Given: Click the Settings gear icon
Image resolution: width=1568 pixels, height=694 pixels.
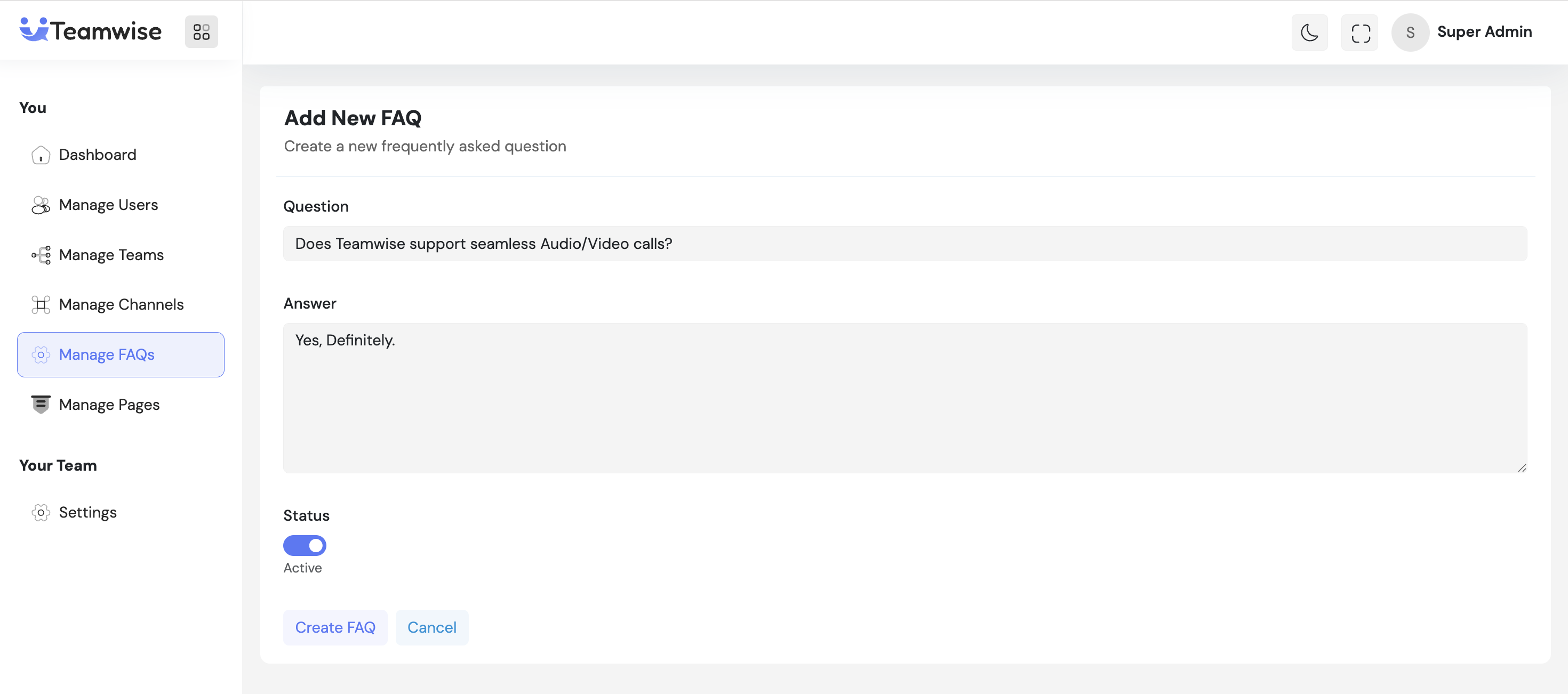Looking at the screenshot, I should (41, 513).
